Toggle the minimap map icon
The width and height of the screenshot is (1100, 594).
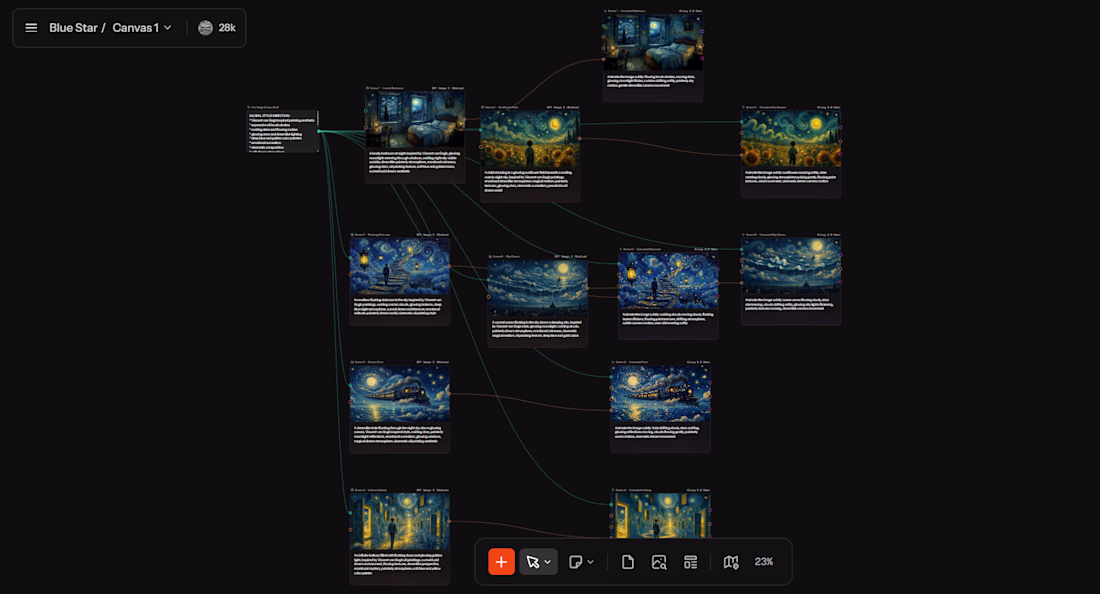click(731, 562)
